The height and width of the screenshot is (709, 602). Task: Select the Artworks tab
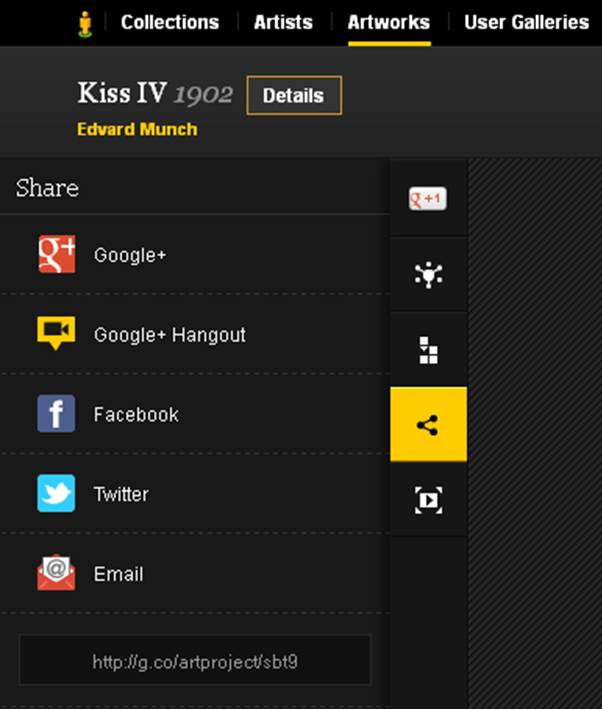point(389,22)
